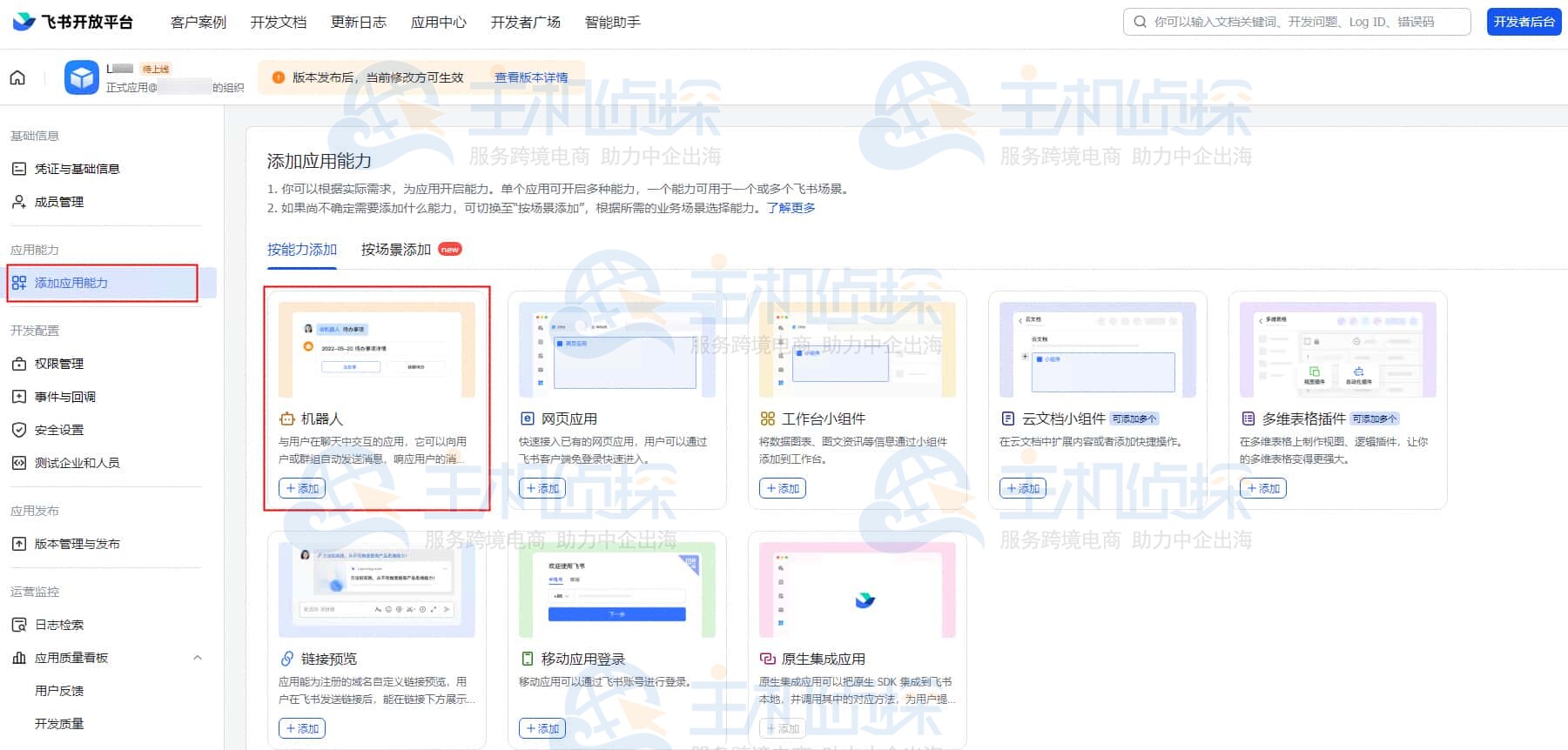Select the 按能力添加 tab
Viewport: 1568px width, 750px height.
click(x=301, y=250)
